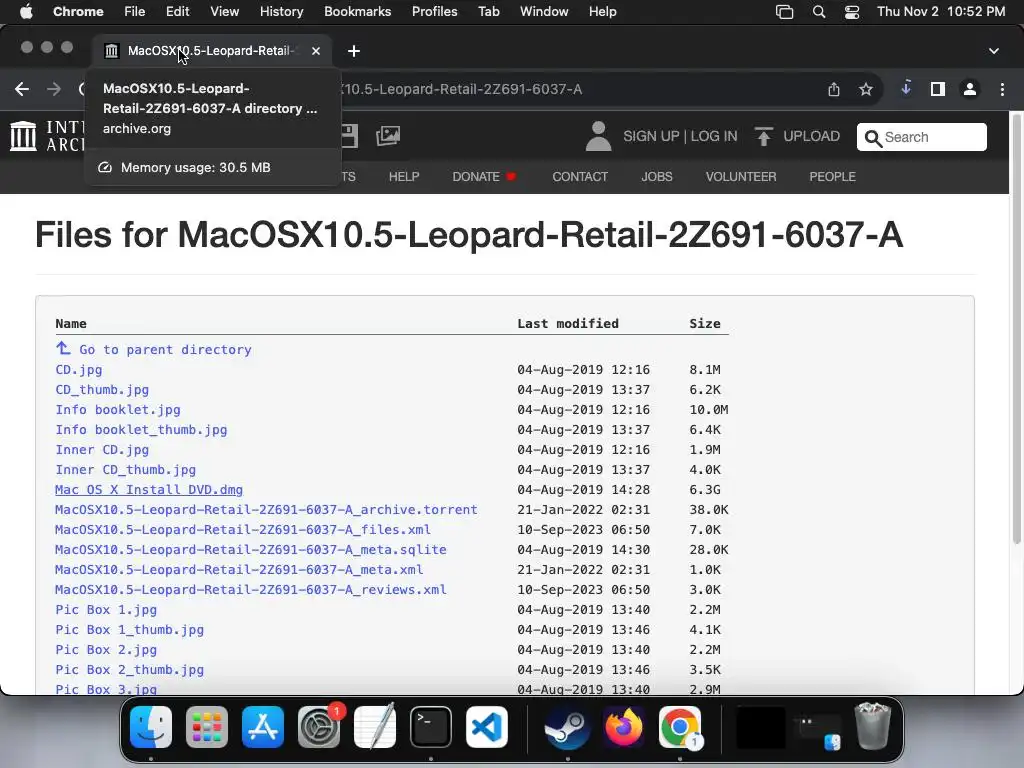Click the UPLOAD button

tap(797, 136)
